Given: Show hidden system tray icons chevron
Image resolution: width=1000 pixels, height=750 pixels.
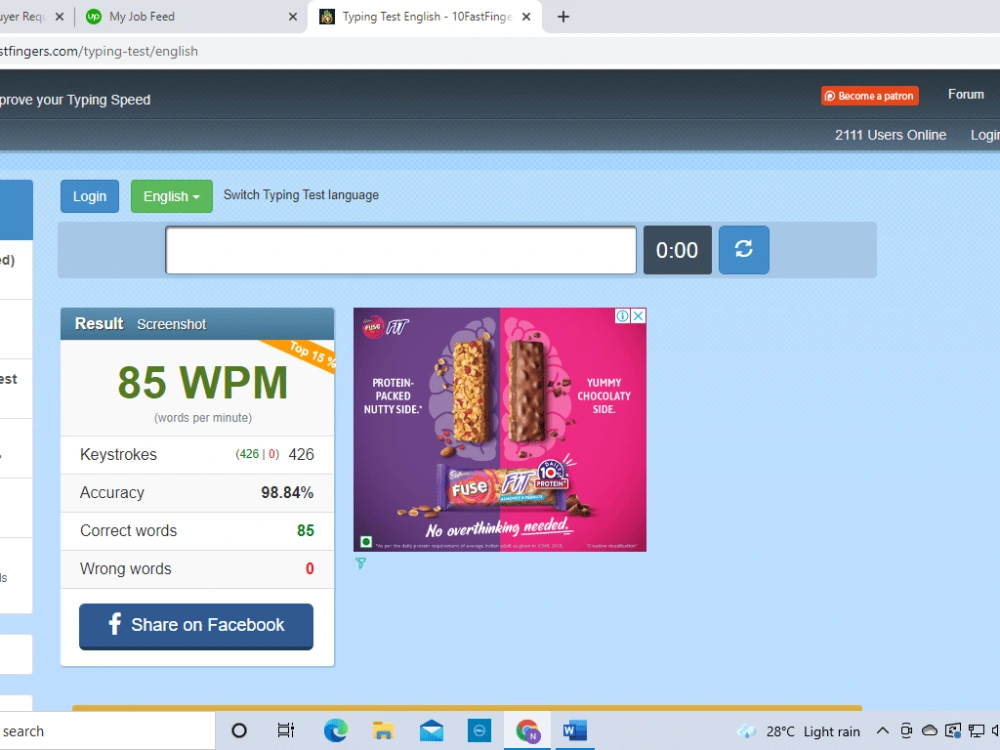Looking at the screenshot, I should pyautogui.click(x=882, y=731).
